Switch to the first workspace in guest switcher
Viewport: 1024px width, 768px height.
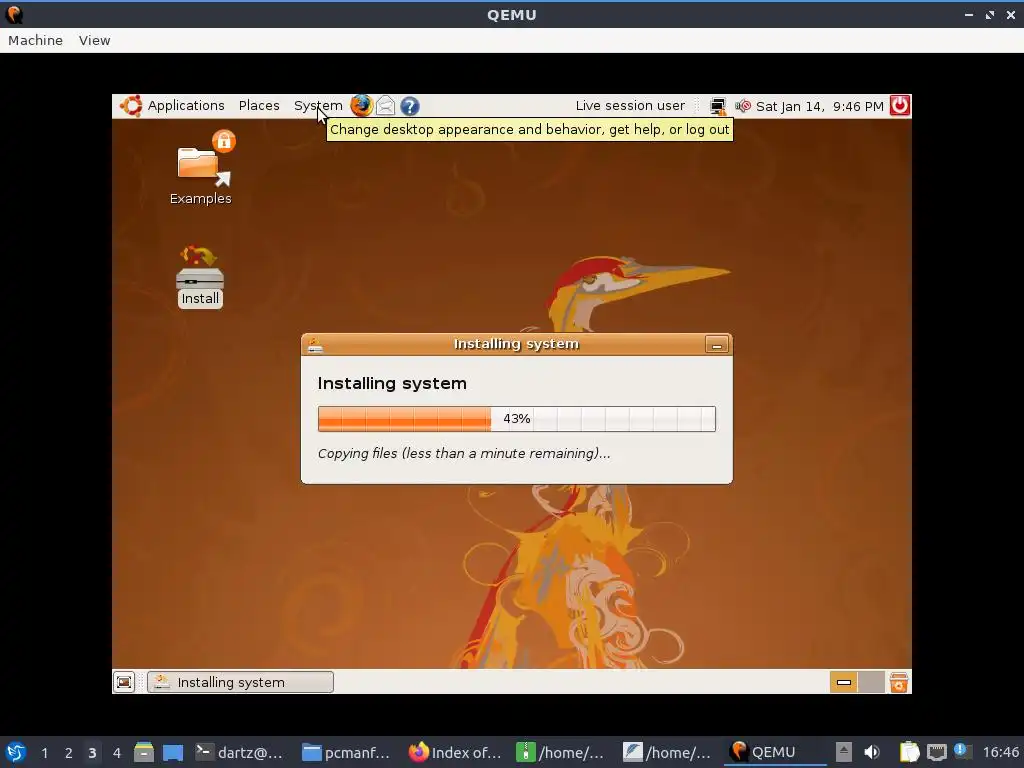pos(843,682)
